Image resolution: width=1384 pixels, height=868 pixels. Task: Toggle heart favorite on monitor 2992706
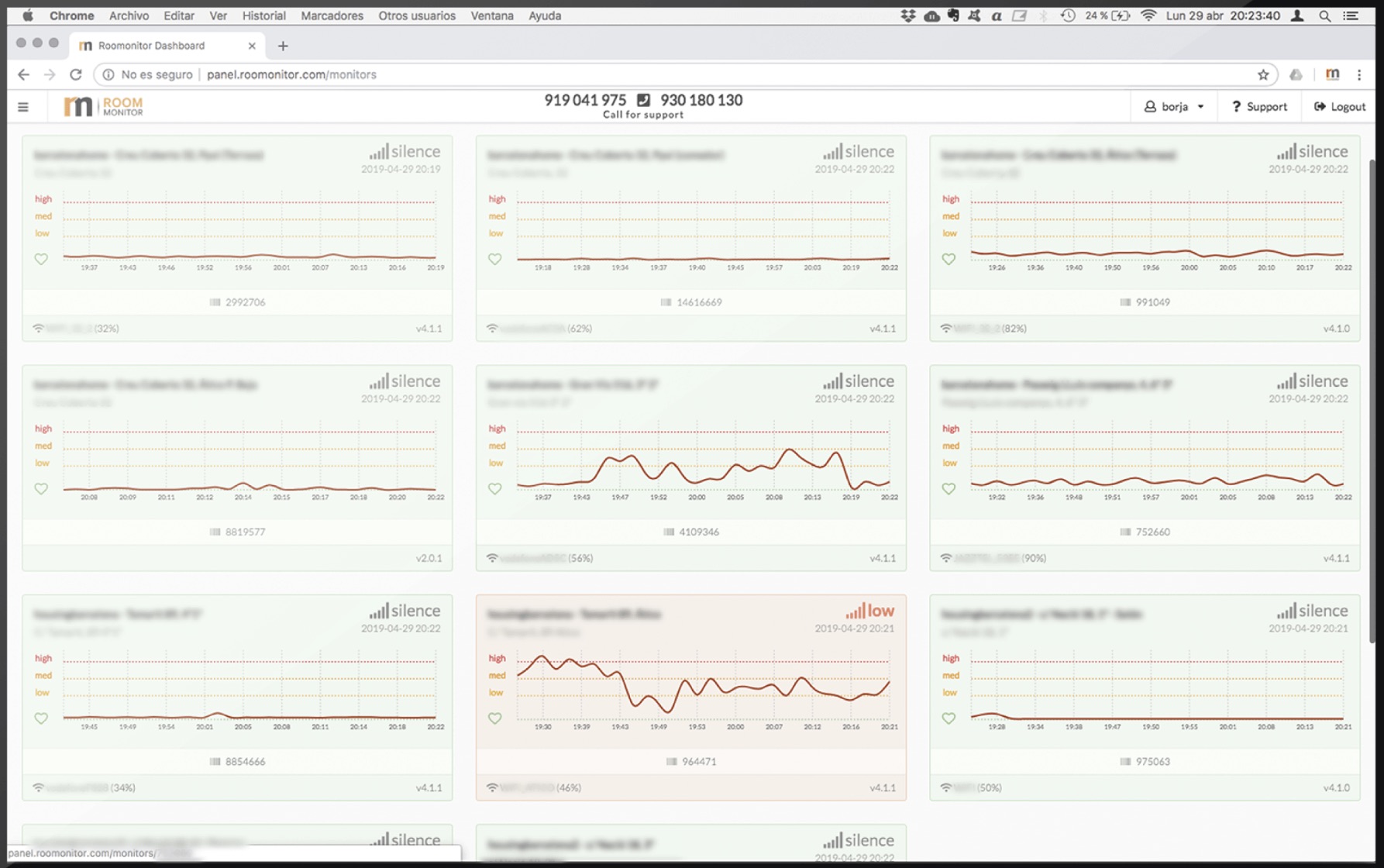41,259
